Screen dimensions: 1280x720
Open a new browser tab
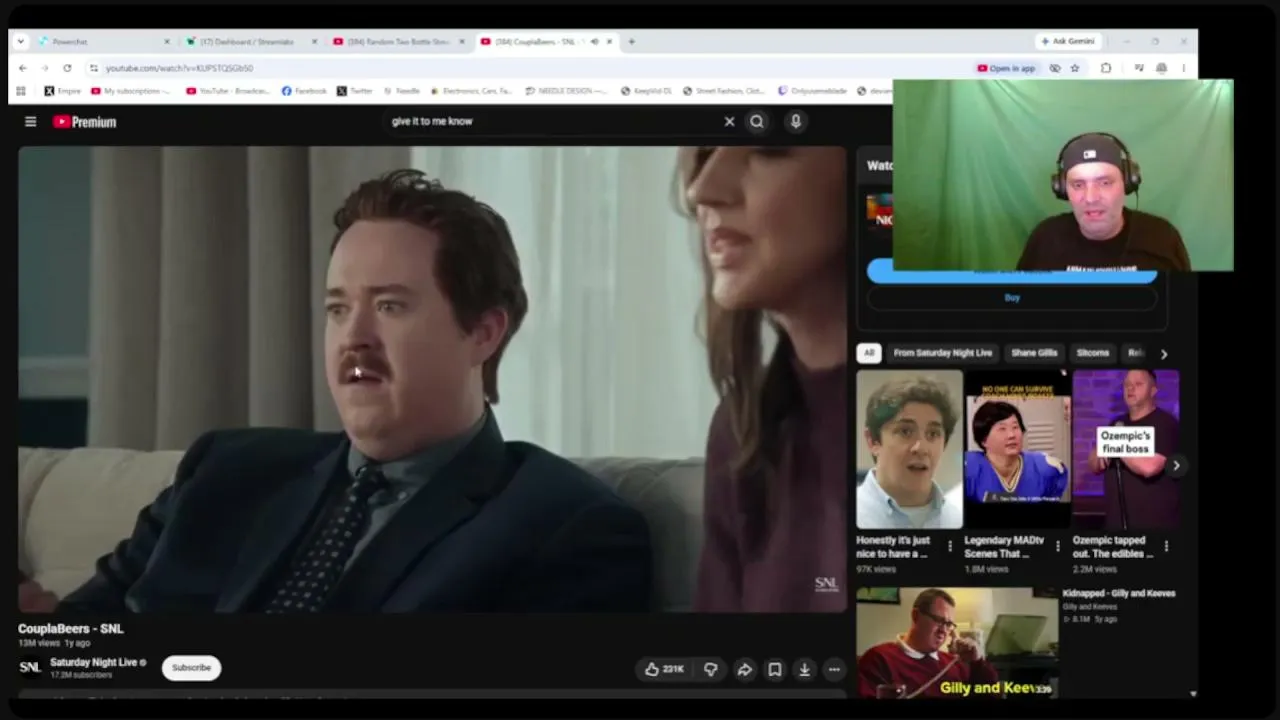click(x=631, y=42)
